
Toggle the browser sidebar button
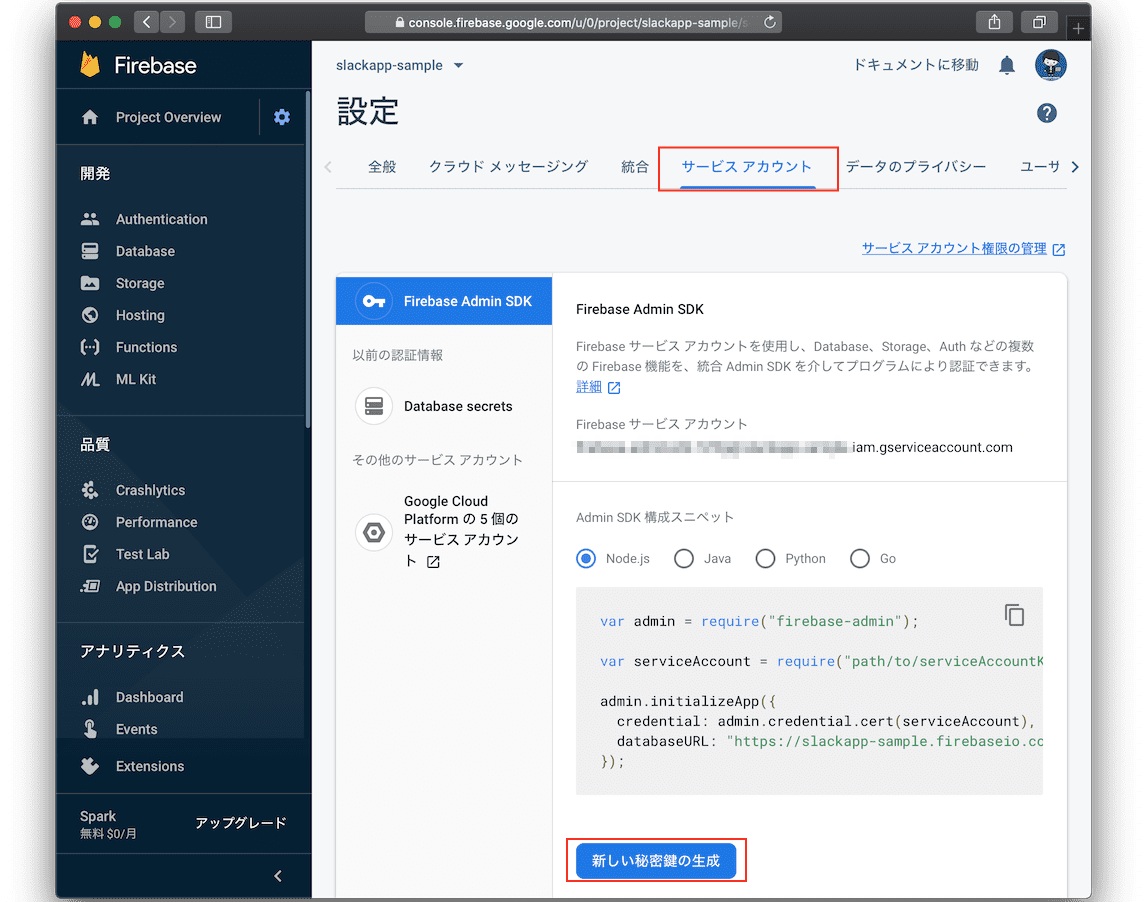pyautogui.click(x=213, y=23)
